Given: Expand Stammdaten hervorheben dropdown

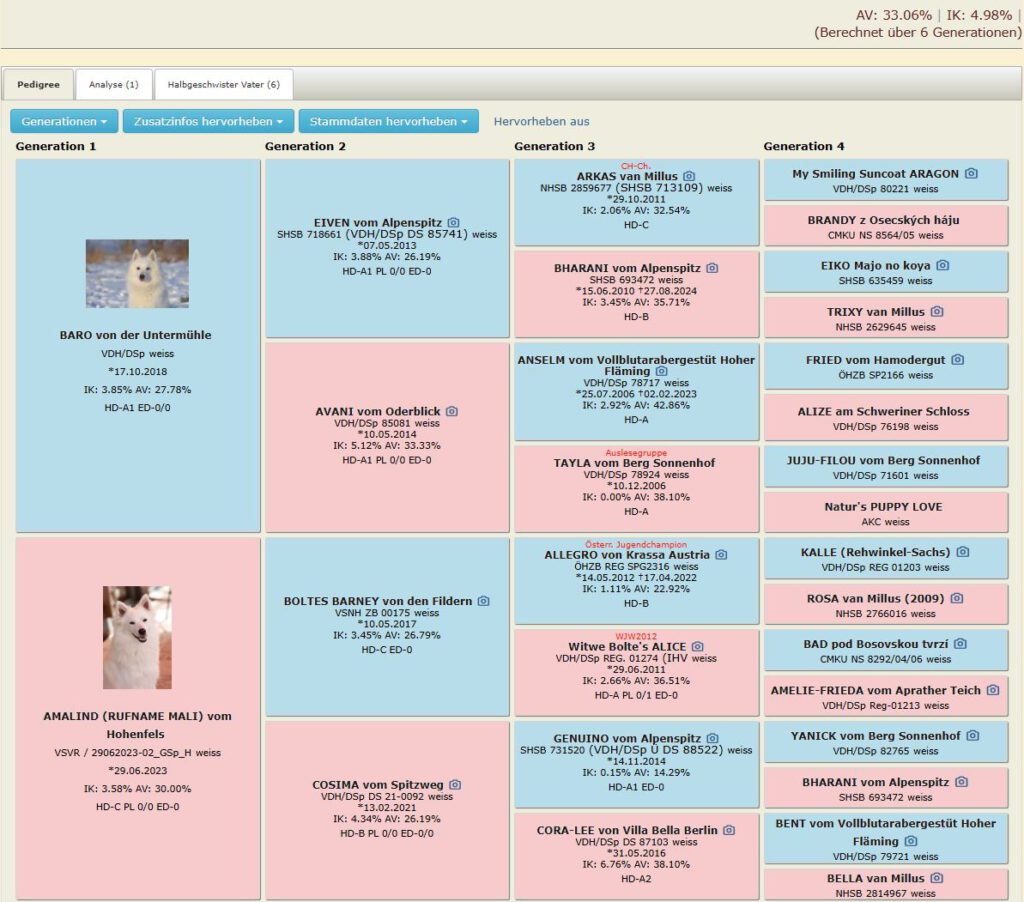Looking at the screenshot, I should coord(388,121).
